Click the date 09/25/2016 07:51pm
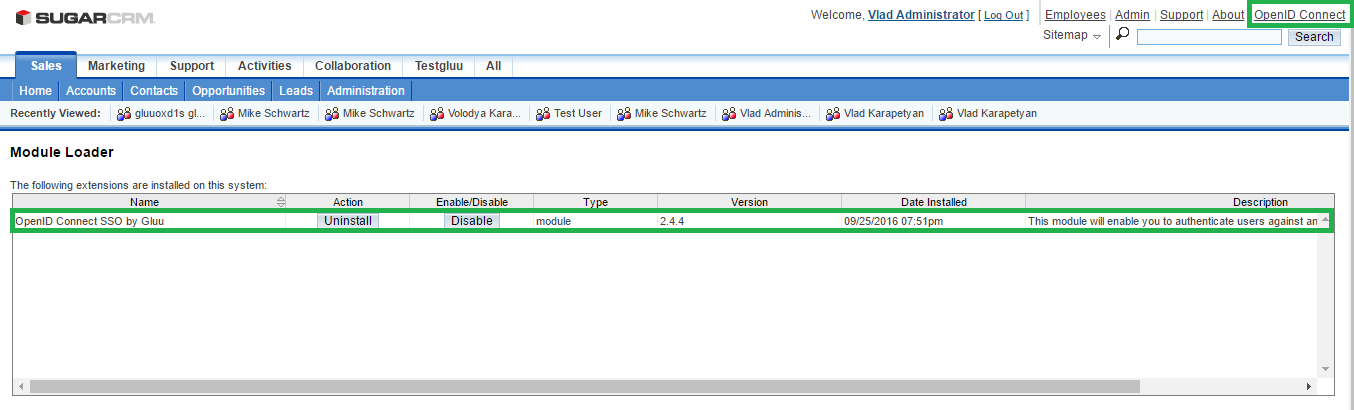1354x410 pixels. pyautogui.click(x=893, y=221)
